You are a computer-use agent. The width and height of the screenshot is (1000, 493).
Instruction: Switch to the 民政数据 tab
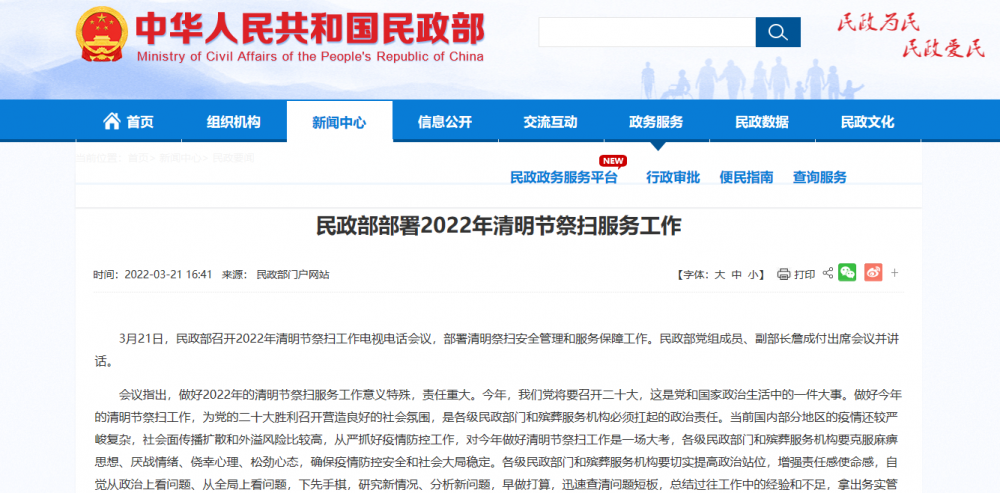pyautogui.click(x=762, y=122)
